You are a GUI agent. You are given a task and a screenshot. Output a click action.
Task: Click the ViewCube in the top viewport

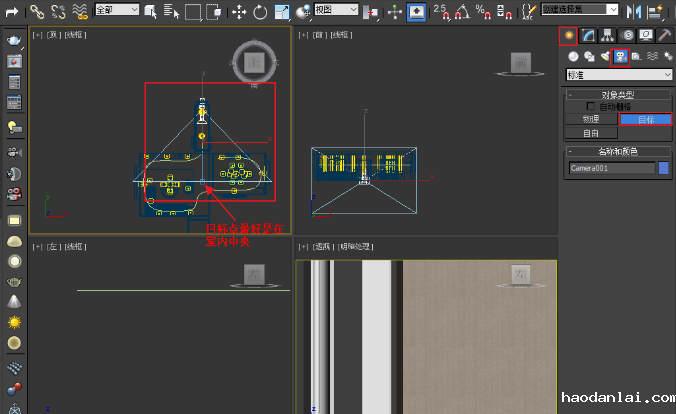(254, 63)
